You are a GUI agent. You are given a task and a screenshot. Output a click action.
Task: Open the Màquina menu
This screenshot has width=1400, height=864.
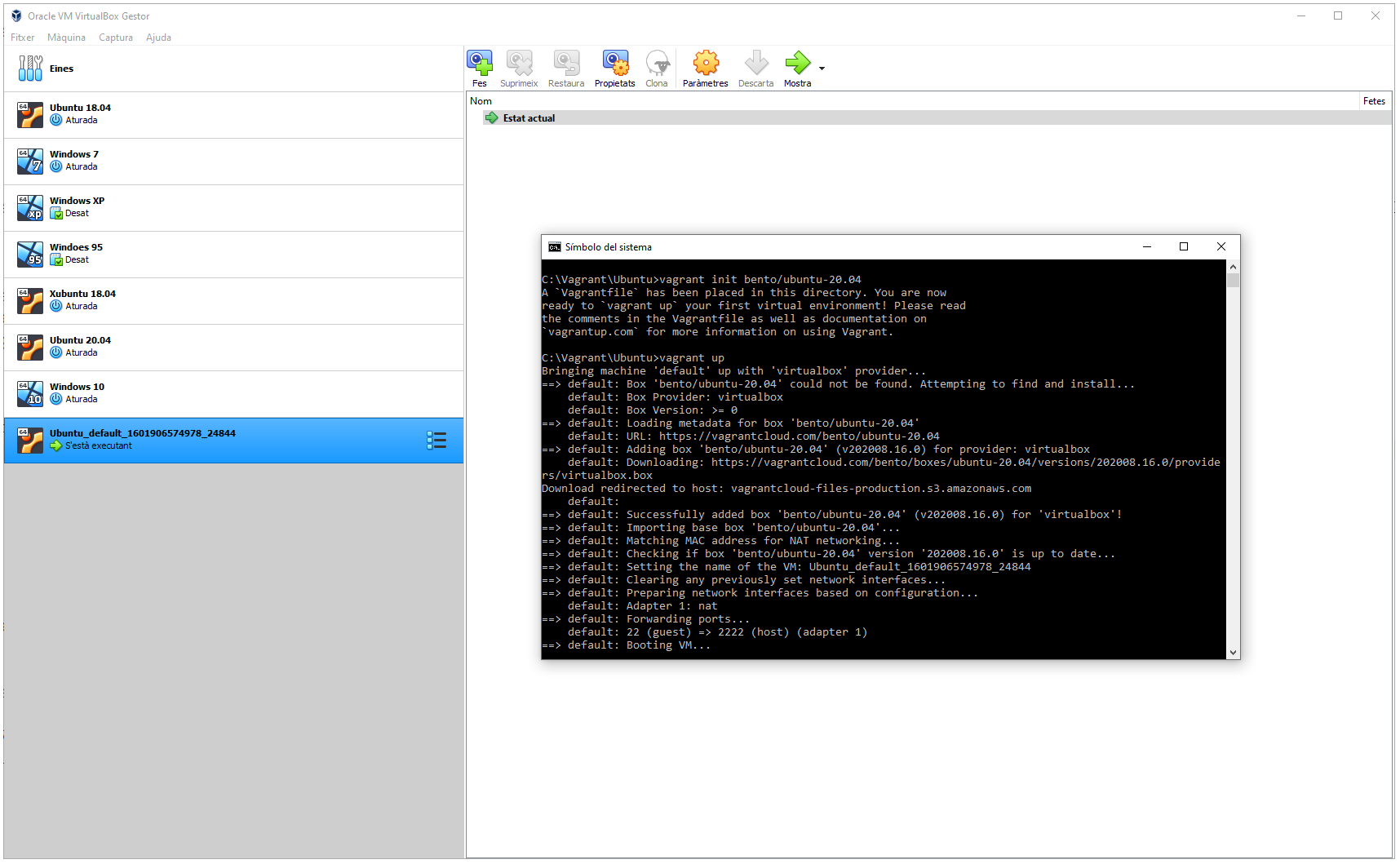coord(66,38)
